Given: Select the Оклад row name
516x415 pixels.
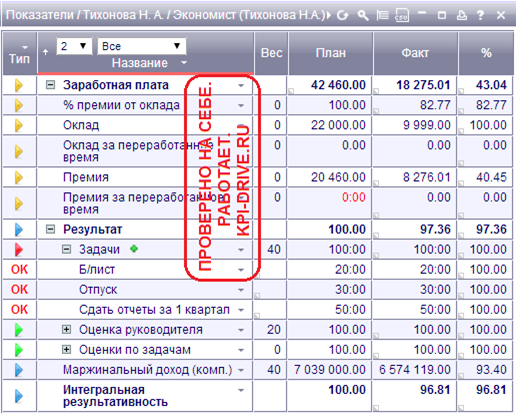Looking at the screenshot, I should (x=81, y=125).
